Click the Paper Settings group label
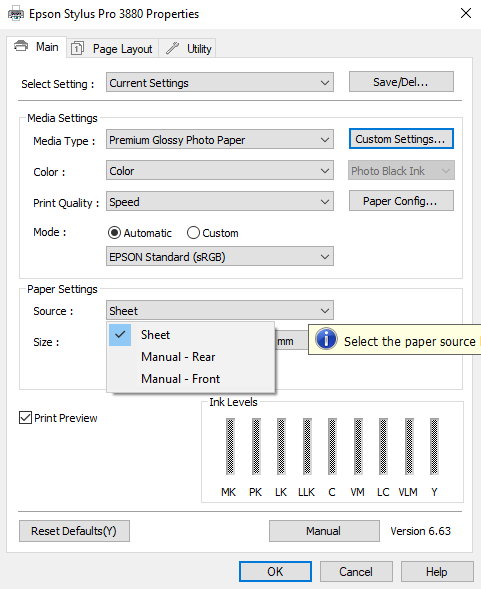 point(62,289)
